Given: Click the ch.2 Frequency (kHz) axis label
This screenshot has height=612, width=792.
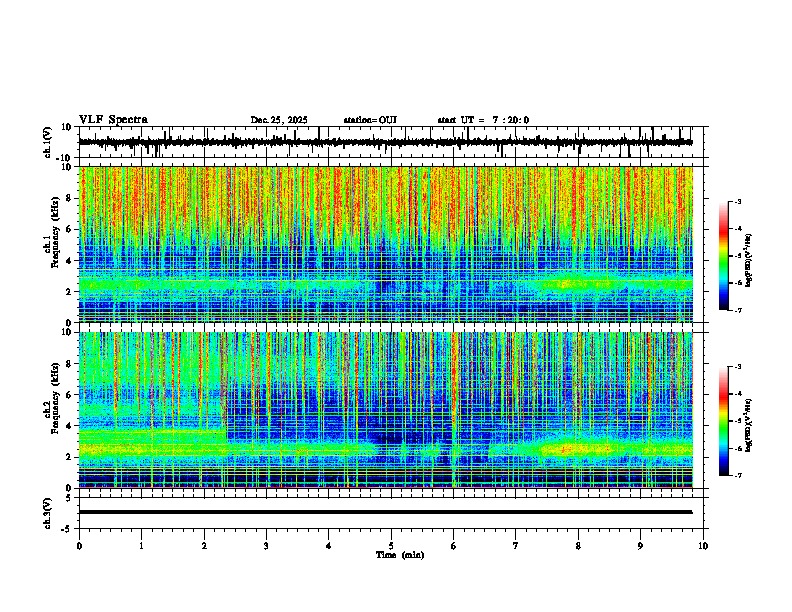Looking at the screenshot, I should coord(53,397).
